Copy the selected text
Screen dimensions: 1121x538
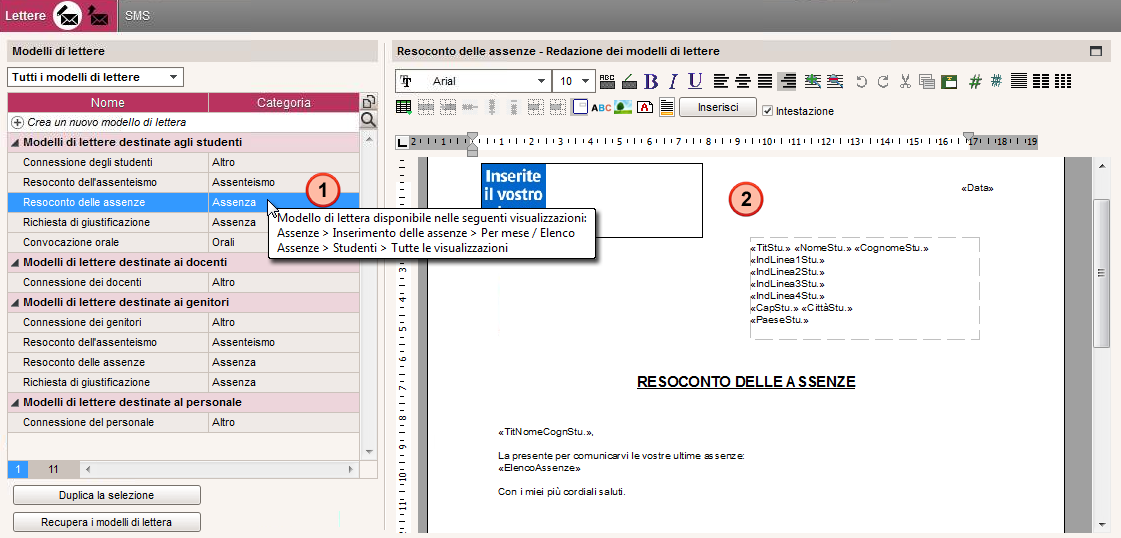[927, 81]
